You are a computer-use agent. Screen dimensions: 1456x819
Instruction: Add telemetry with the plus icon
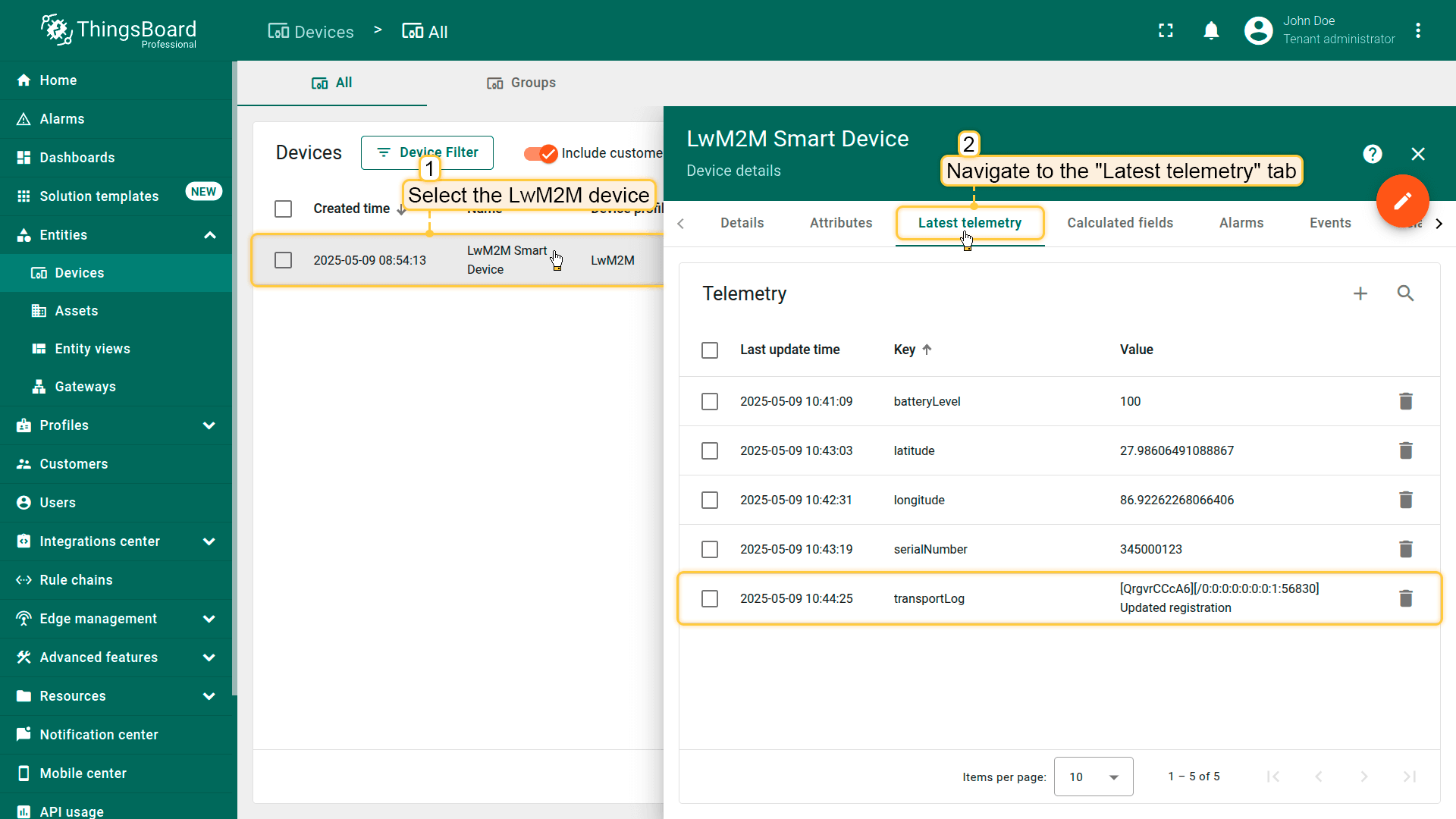[x=1360, y=293]
